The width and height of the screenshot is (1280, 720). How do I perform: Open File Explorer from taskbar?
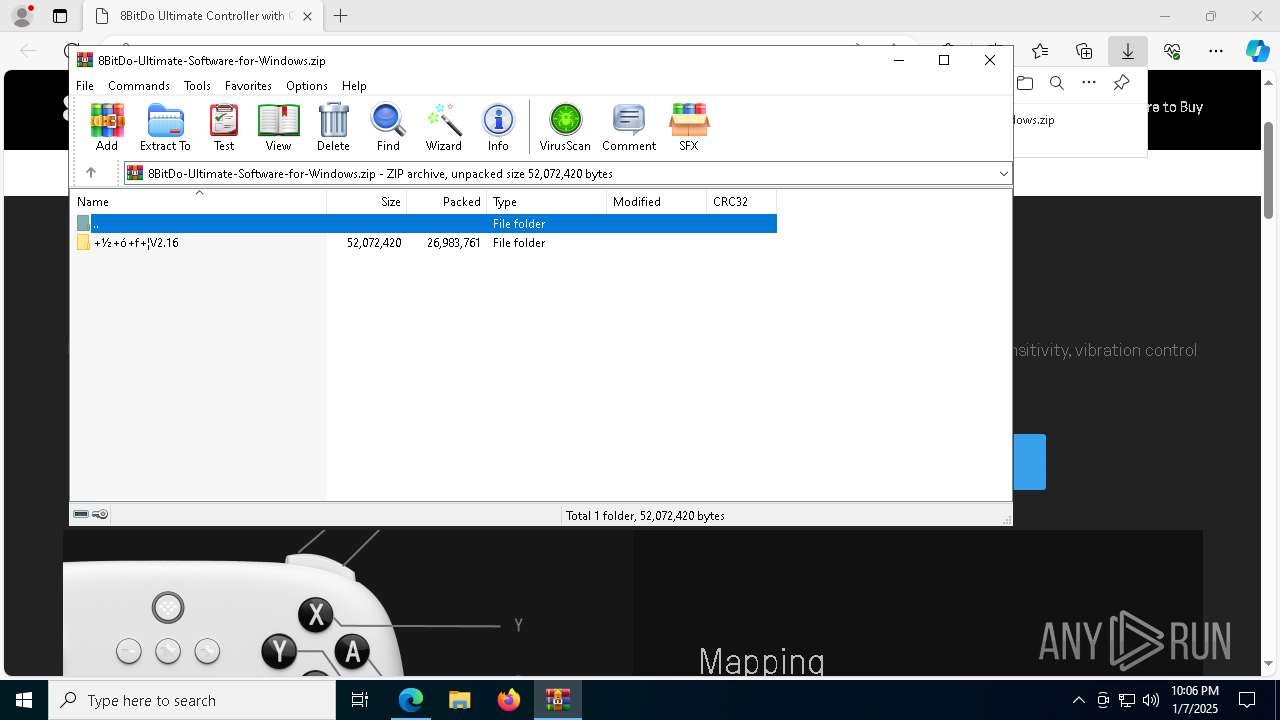460,700
